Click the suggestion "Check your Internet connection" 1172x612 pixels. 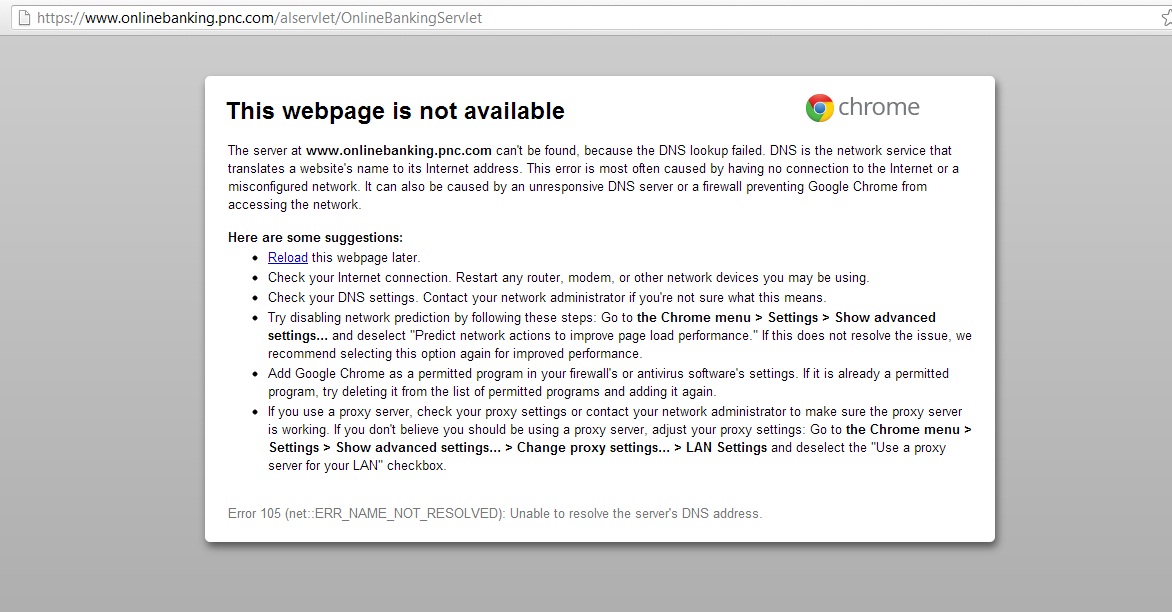[x=569, y=277]
